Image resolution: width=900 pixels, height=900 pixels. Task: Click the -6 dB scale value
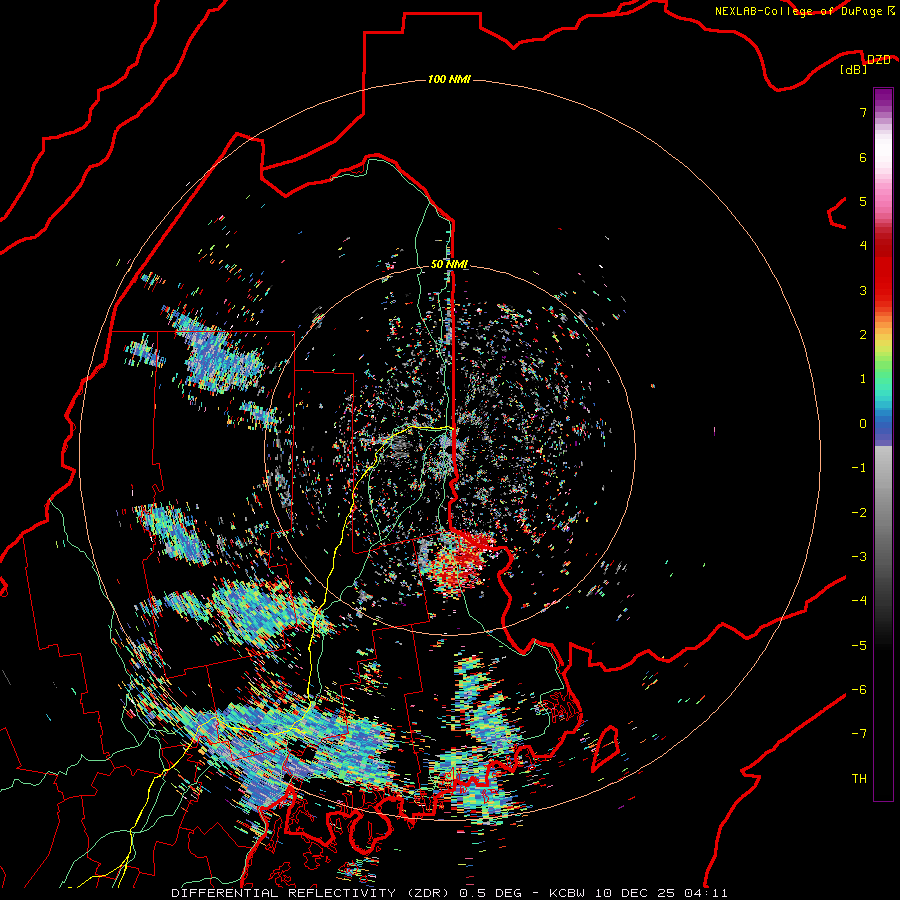pyautogui.click(x=859, y=690)
